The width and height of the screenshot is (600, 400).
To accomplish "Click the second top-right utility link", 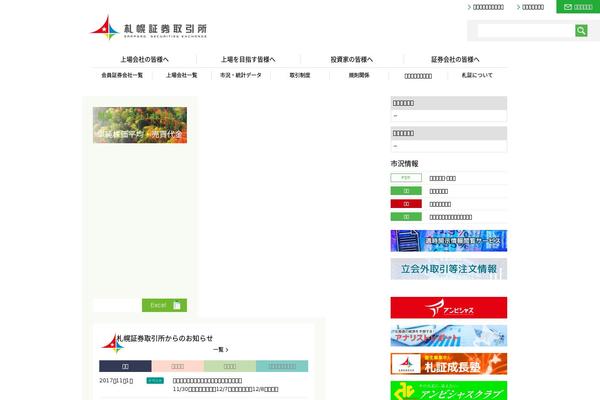I will point(530,7).
